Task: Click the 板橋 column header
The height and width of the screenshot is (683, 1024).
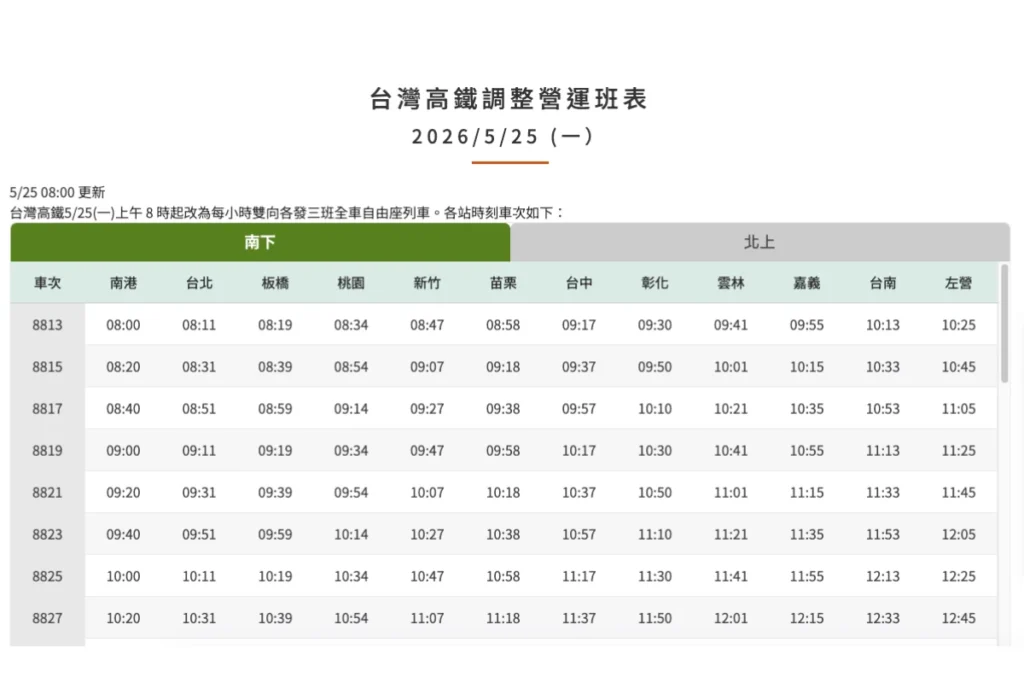Action: coord(275,283)
